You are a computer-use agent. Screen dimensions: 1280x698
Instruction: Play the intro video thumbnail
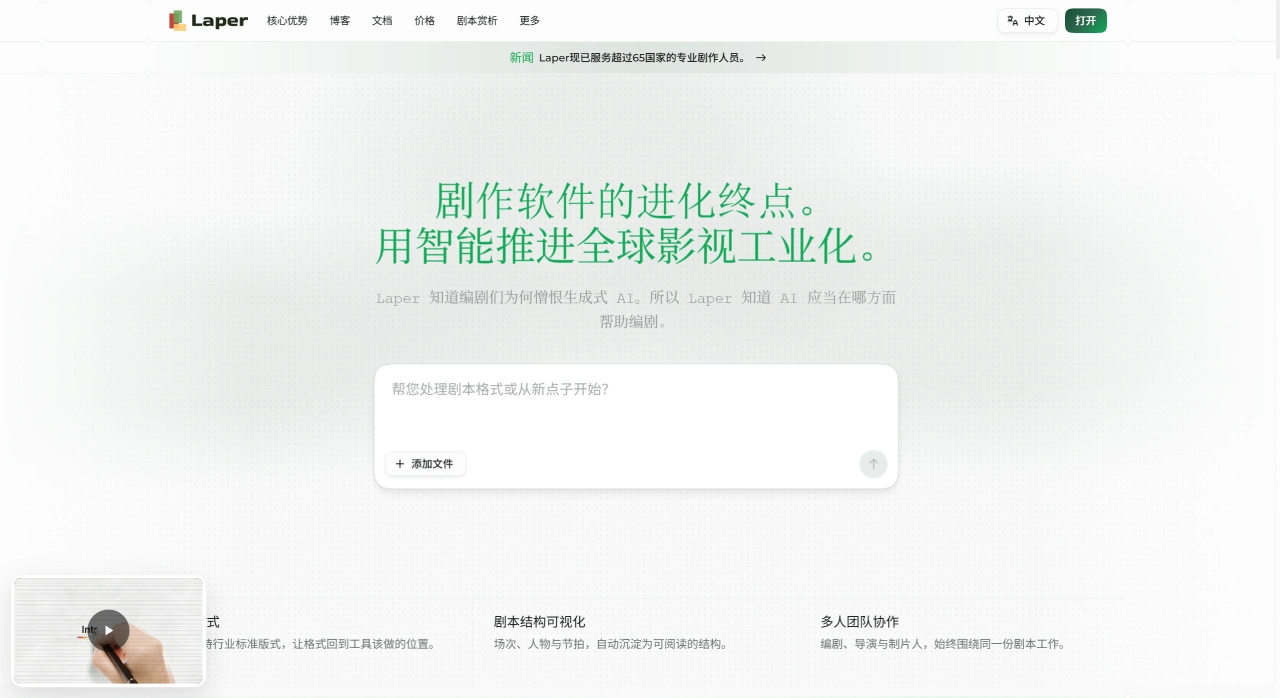click(108, 631)
